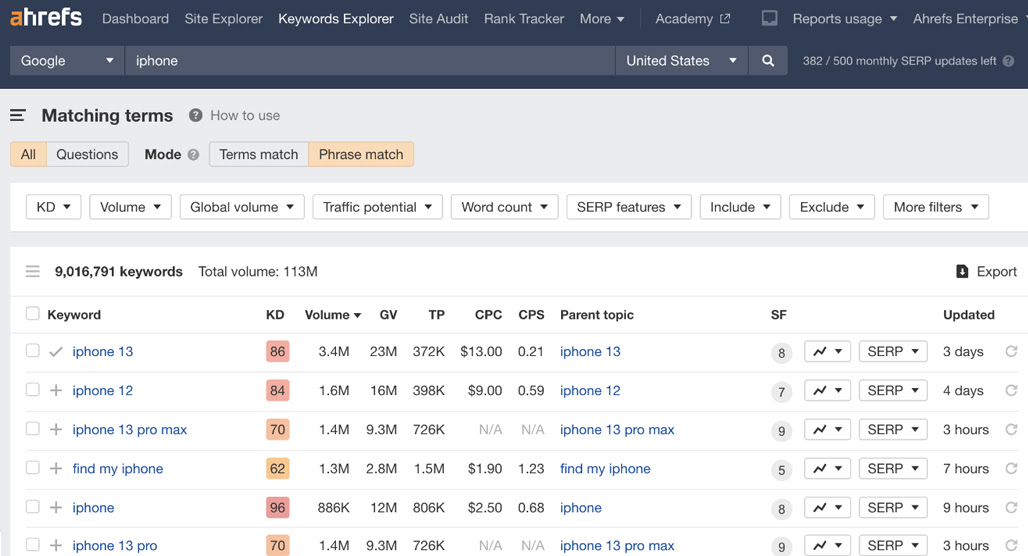Expand the Volume filter dropdown
Screen dimensions: 1028x556
(x=130, y=207)
